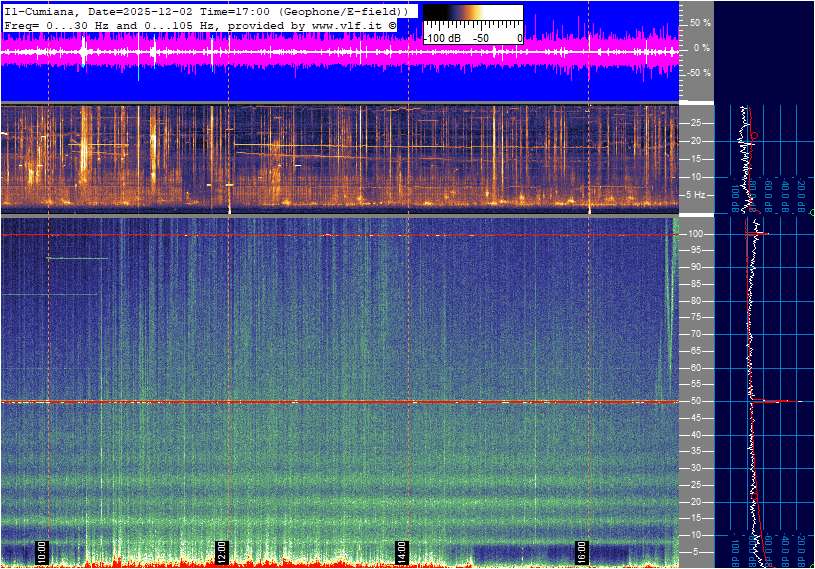Click the 75 tick on E-field frequency scale
The width and height of the screenshot is (815, 569).
(695, 317)
